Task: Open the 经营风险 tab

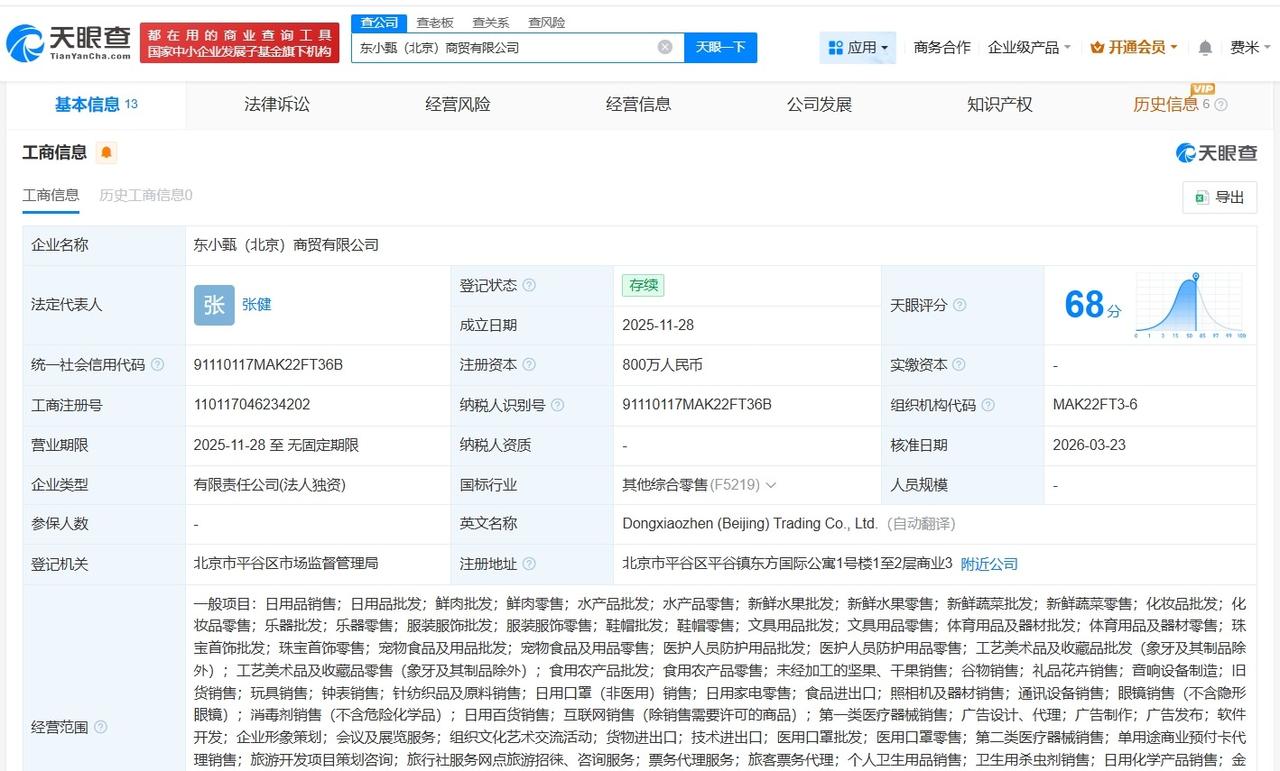Action: click(458, 104)
